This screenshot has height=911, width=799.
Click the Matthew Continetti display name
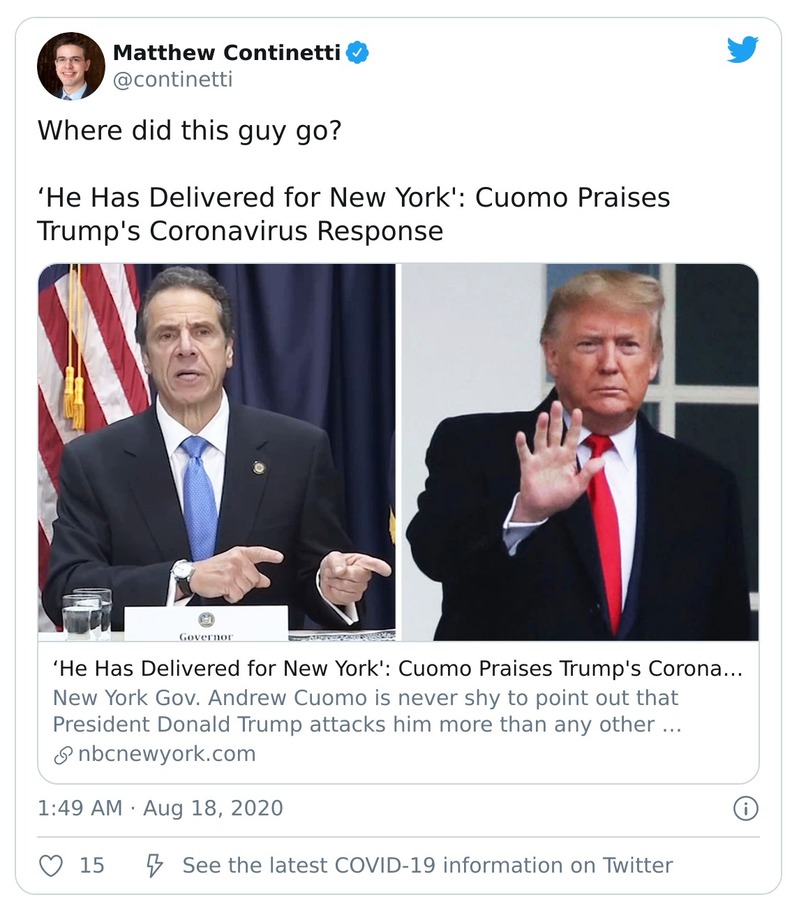tap(225, 55)
